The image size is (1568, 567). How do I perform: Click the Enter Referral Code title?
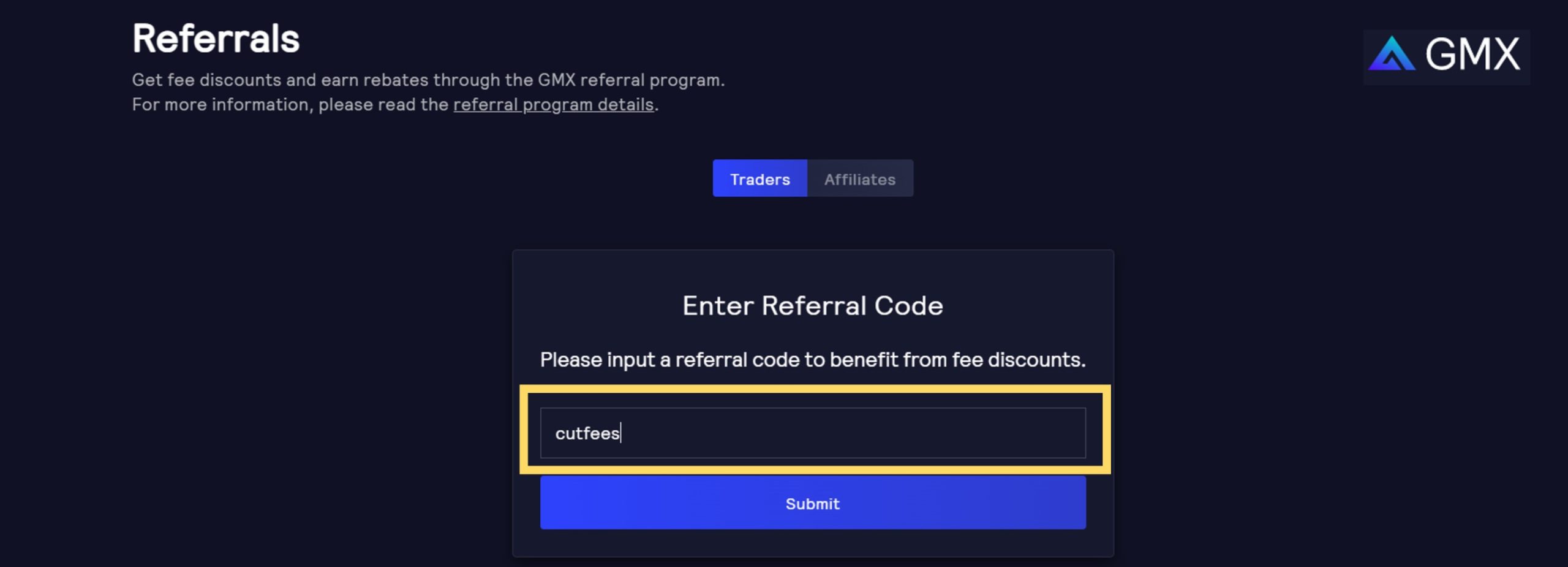[x=813, y=305]
